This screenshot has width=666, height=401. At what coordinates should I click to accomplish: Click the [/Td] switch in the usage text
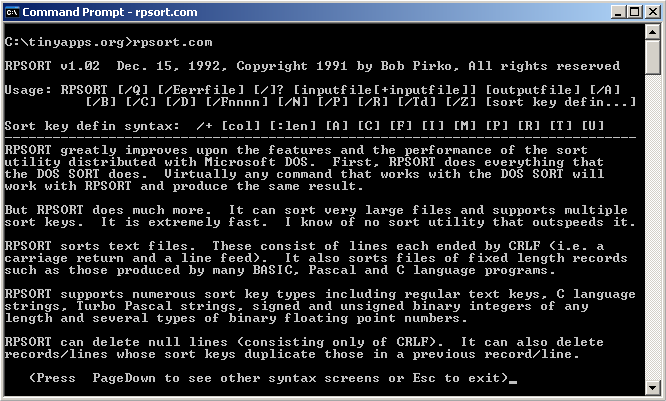click(416, 102)
